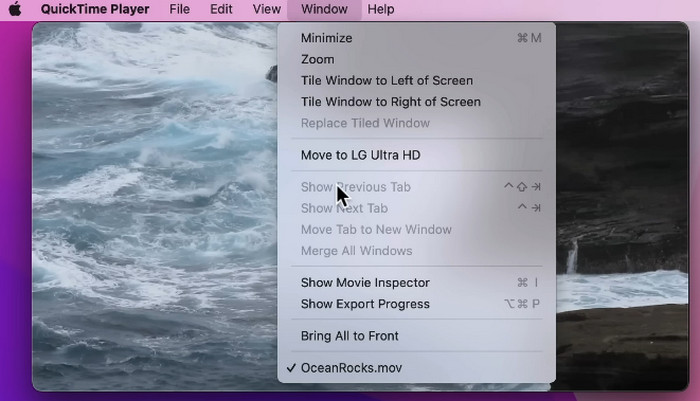Open the View menu
Image resolution: width=700 pixels, height=401 pixels.
pos(267,9)
